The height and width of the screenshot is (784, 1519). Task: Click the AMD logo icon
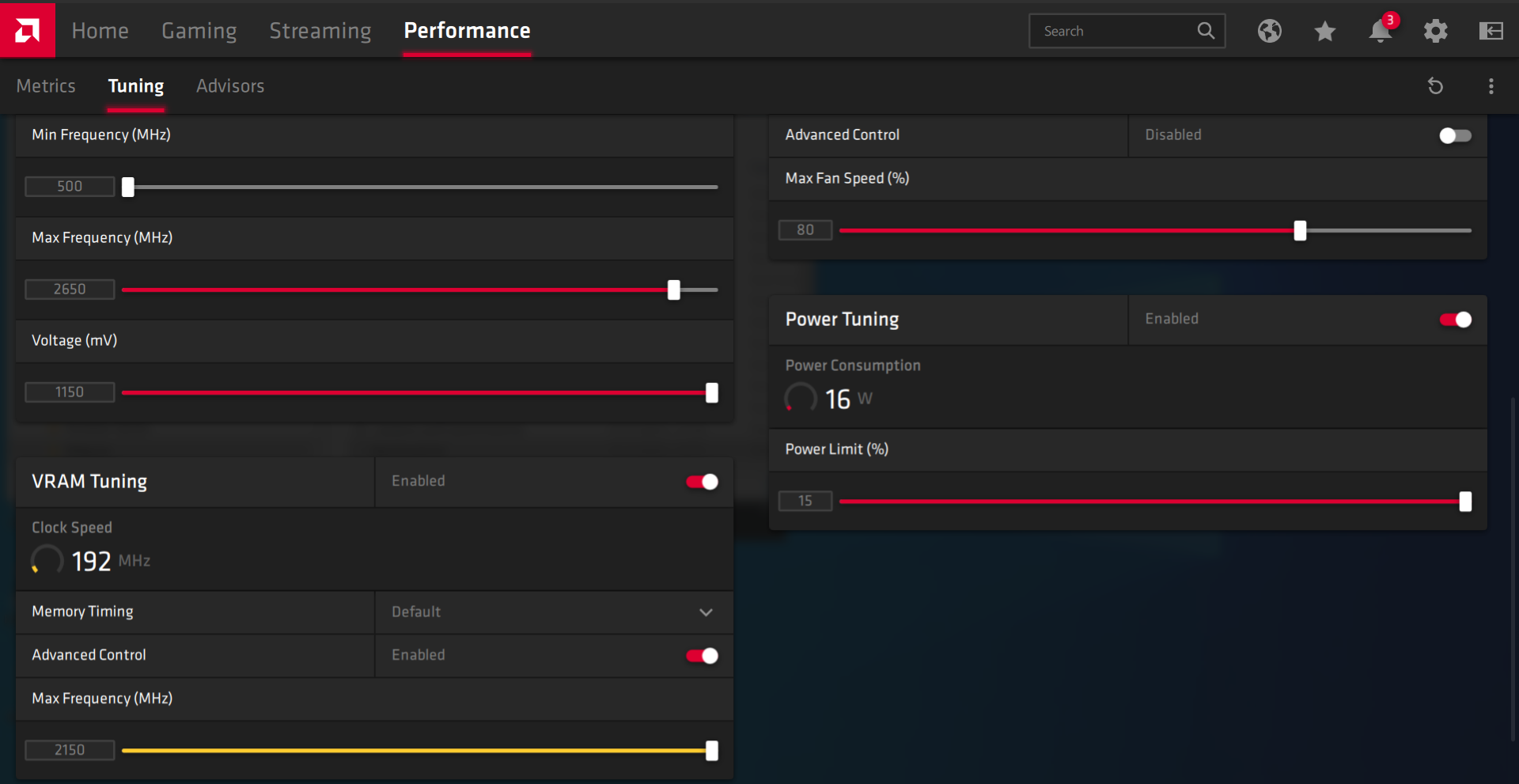[x=28, y=29]
